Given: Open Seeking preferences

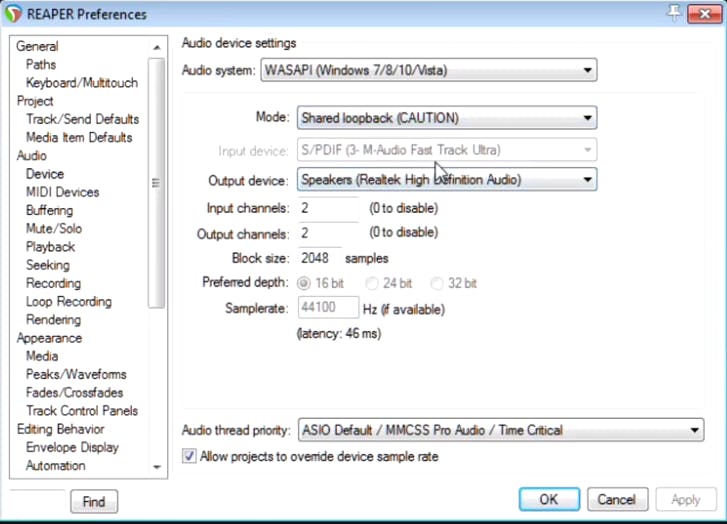Looking at the screenshot, I should click(48, 265).
